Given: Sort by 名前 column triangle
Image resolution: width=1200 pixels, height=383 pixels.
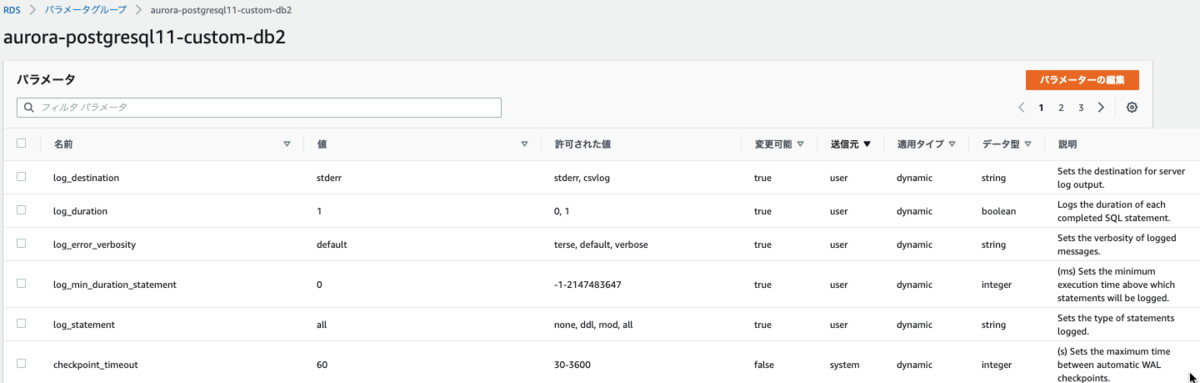Looking at the screenshot, I should [287, 144].
